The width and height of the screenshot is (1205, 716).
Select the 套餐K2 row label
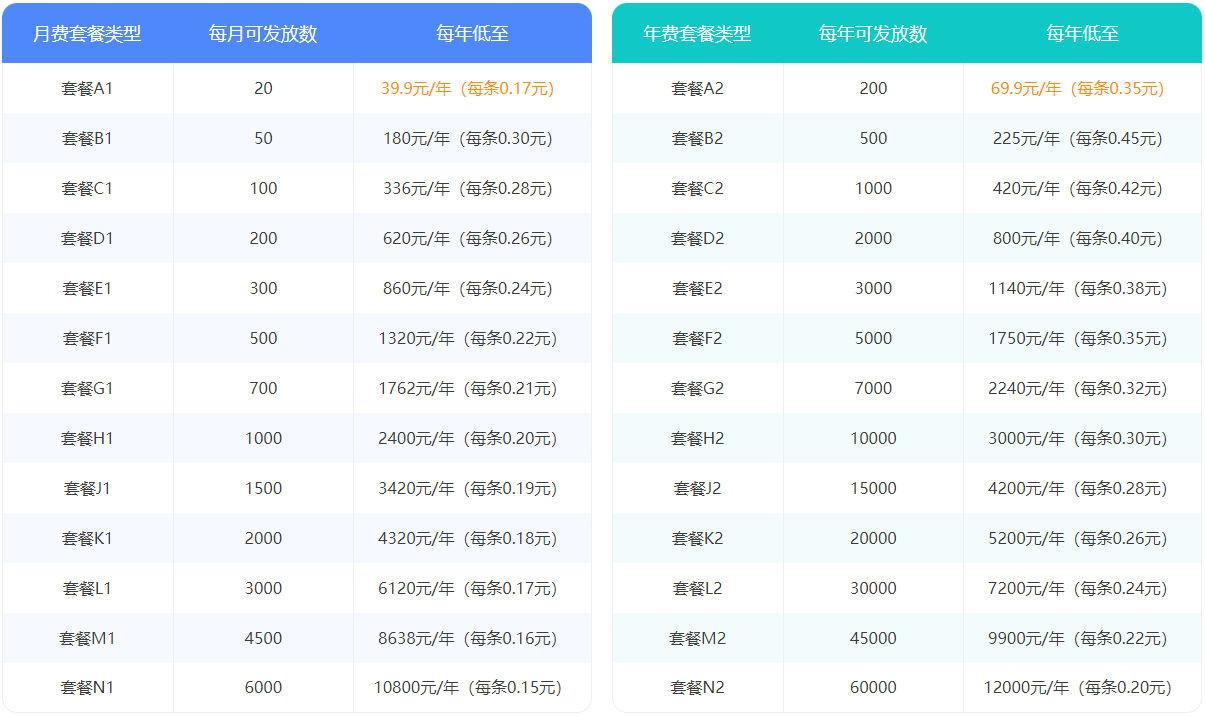click(x=697, y=538)
